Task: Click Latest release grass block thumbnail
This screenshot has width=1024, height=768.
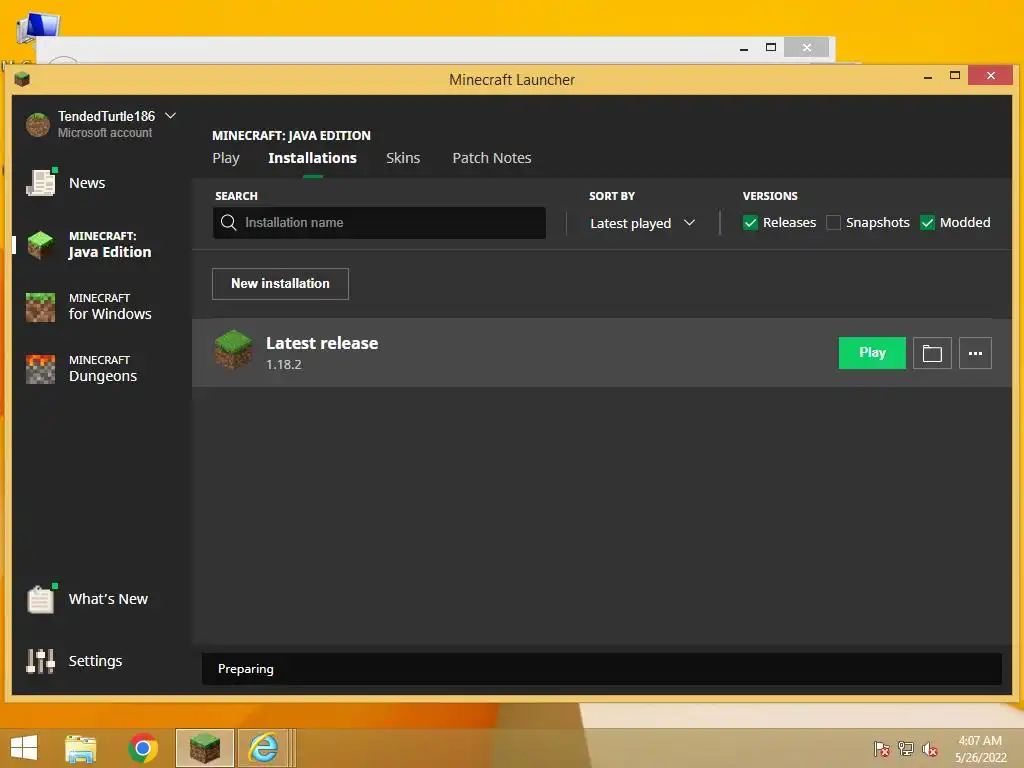Action: tap(233, 349)
